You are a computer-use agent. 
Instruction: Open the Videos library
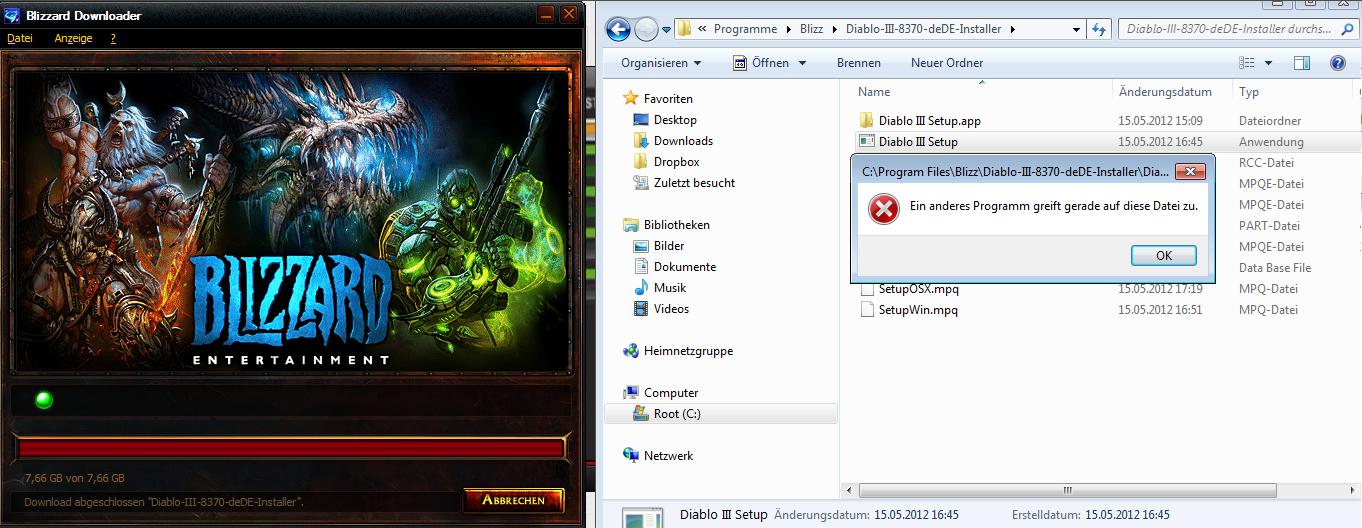671,309
